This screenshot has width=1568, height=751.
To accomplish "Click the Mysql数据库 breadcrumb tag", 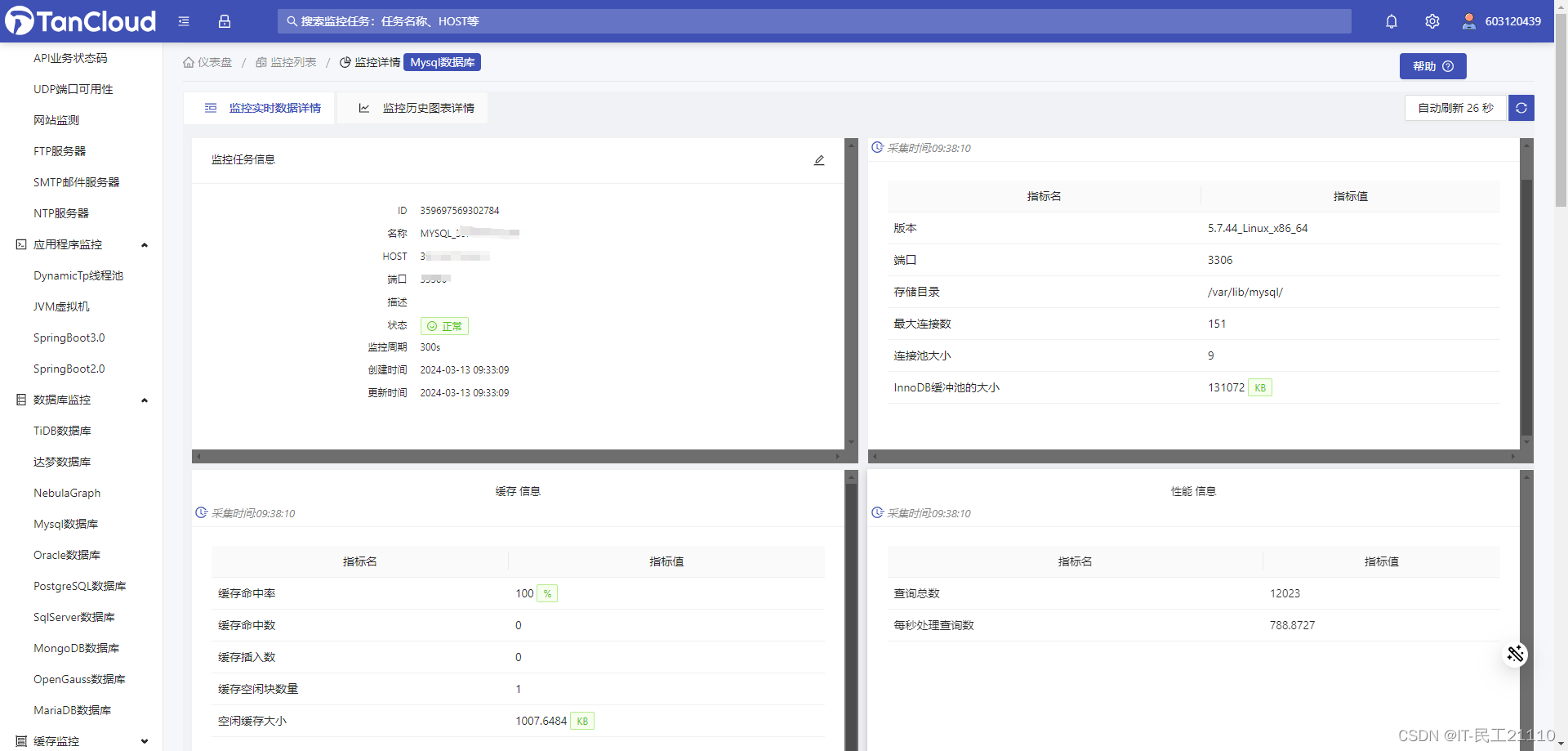I will point(442,62).
